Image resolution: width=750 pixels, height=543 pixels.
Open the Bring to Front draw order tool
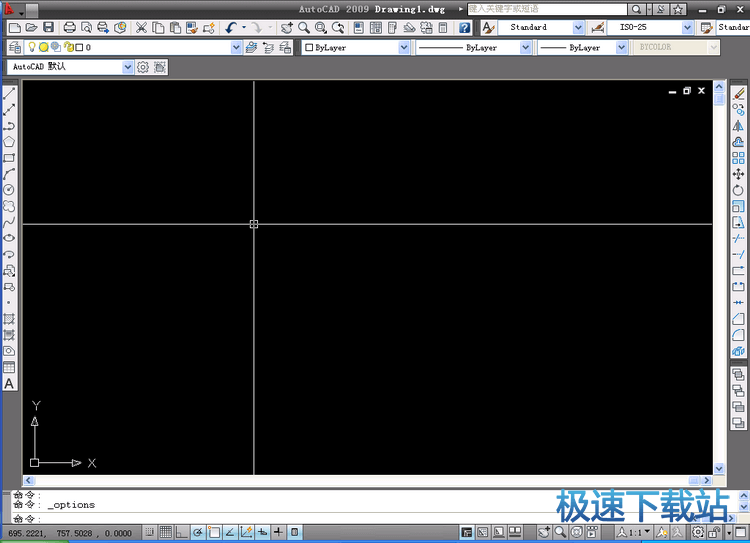tap(739, 375)
